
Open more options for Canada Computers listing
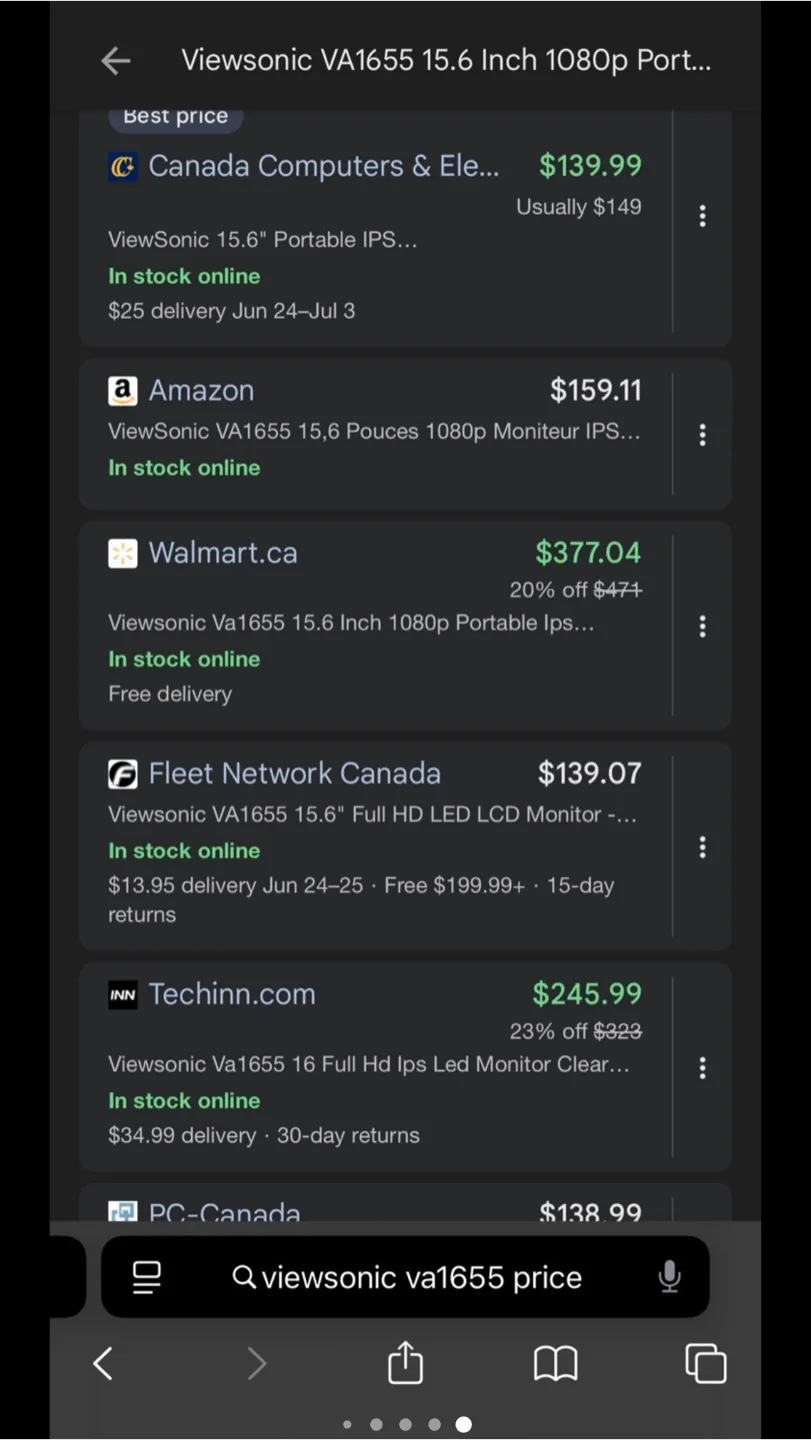pos(703,216)
